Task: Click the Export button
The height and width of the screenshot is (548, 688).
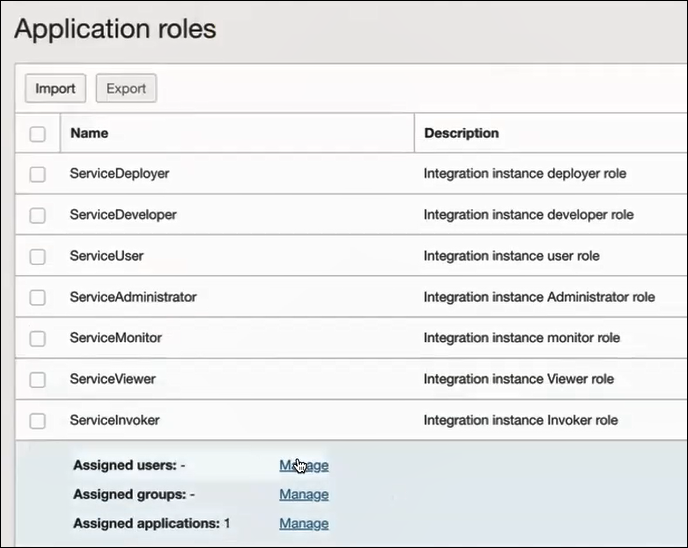Action: (x=126, y=88)
